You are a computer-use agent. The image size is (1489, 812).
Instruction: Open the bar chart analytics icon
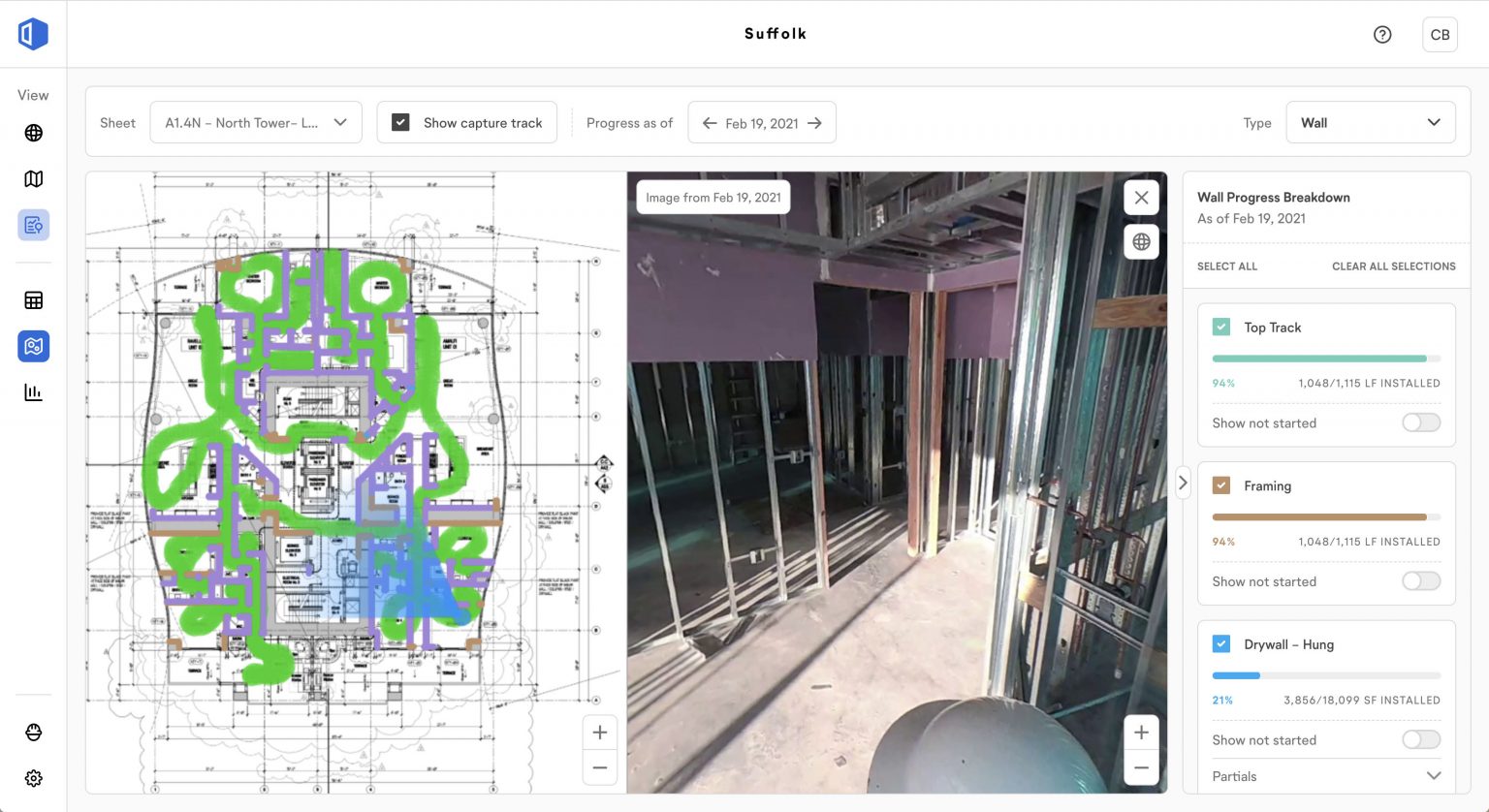point(33,392)
